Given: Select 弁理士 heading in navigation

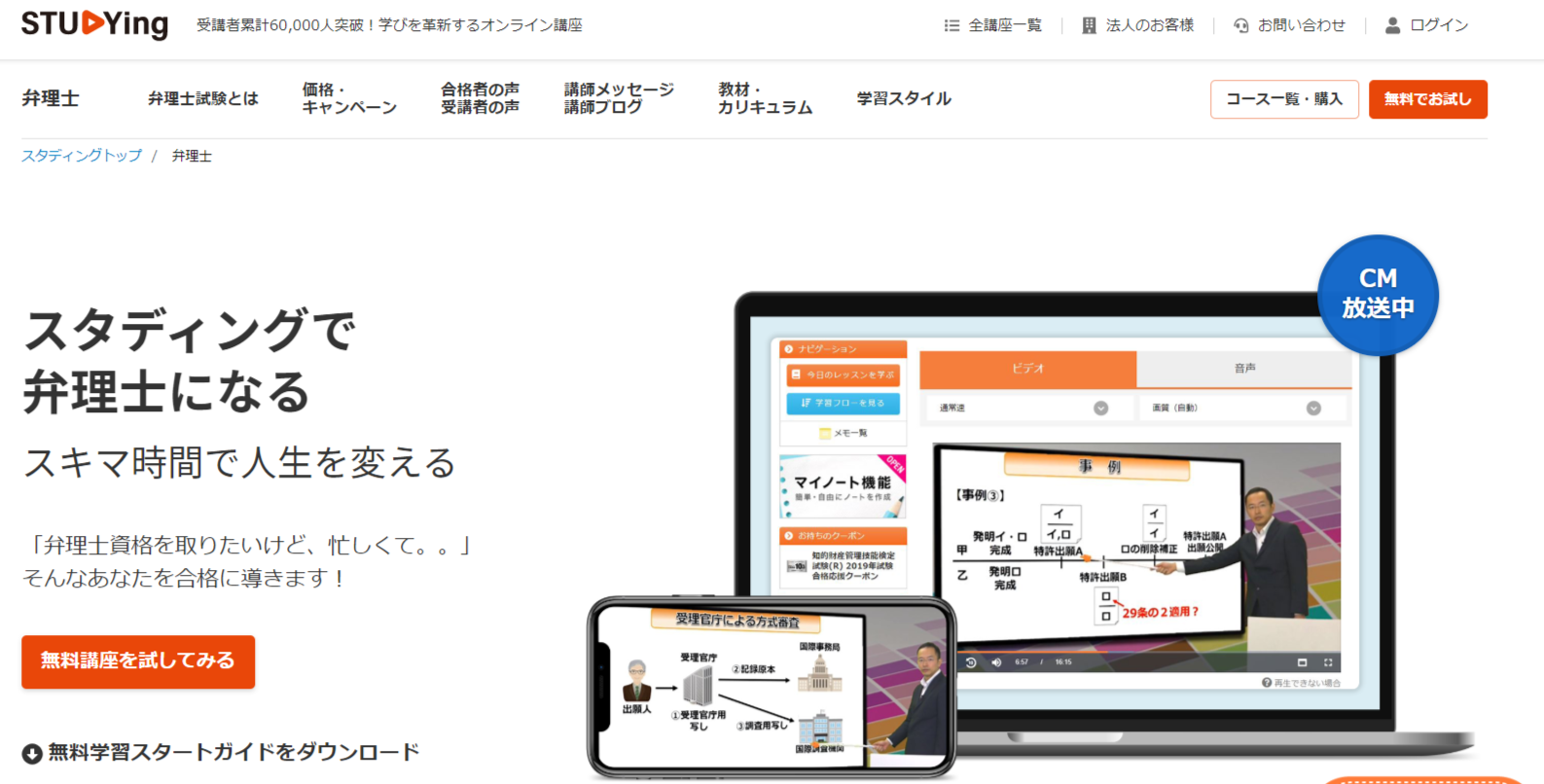Looking at the screenshot, I should (x=51, y=98).
